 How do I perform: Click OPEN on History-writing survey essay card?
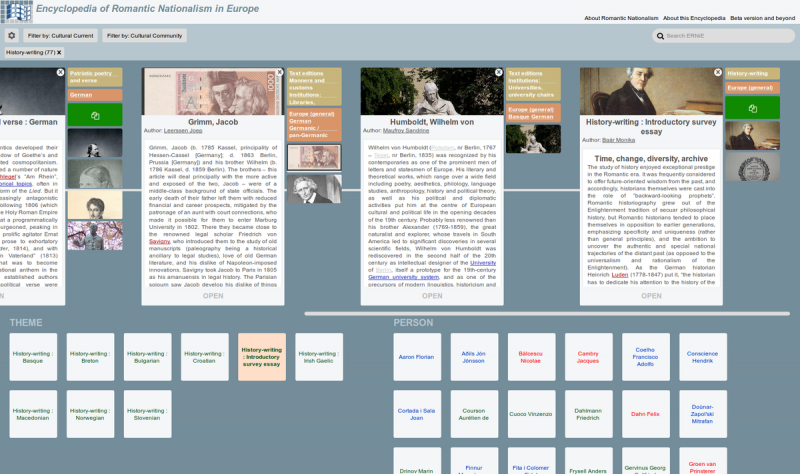tap(651, 296)
